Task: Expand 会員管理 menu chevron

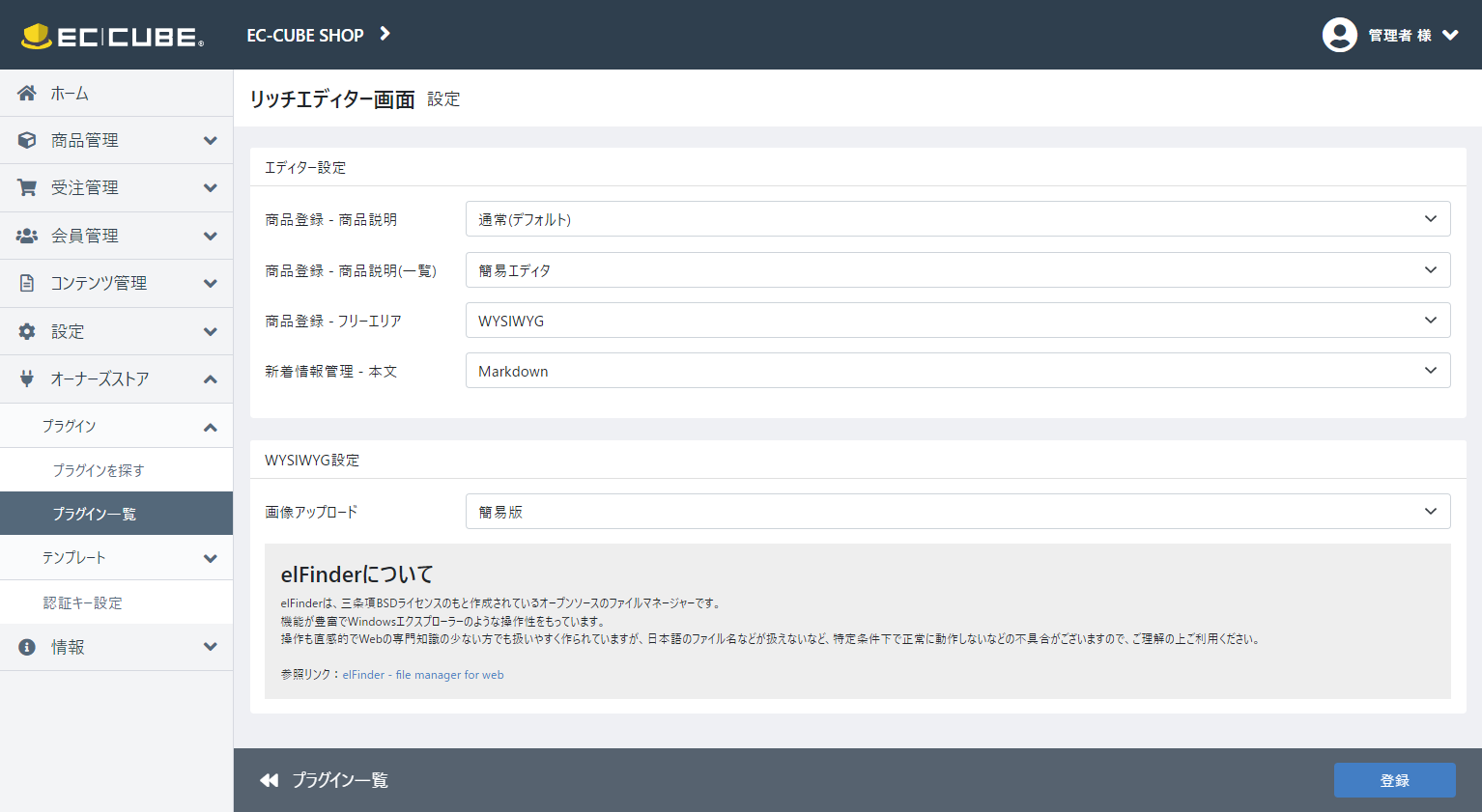Action: [x=211, y=237]
